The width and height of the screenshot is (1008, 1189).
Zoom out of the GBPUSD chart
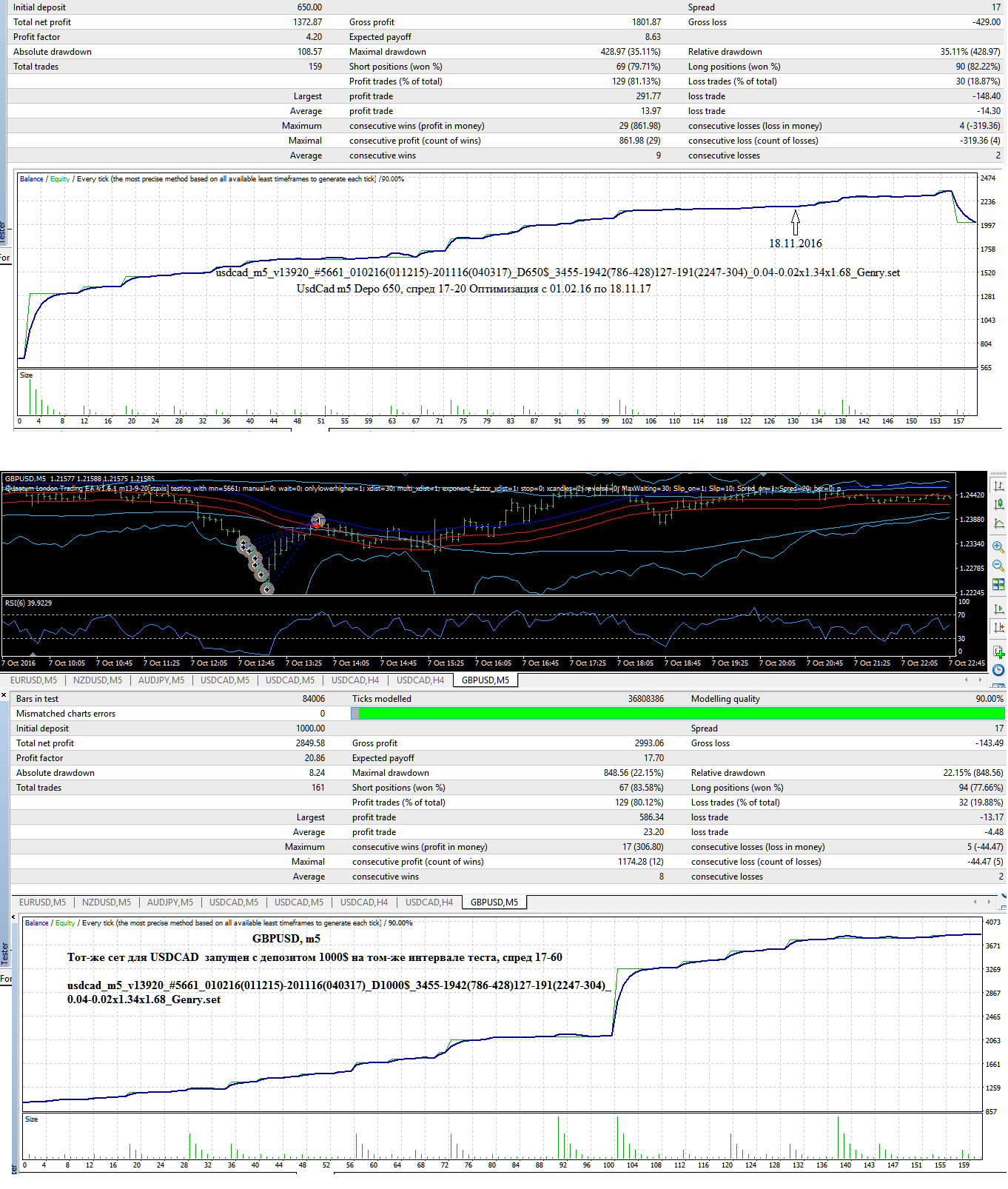pos(998,566)
